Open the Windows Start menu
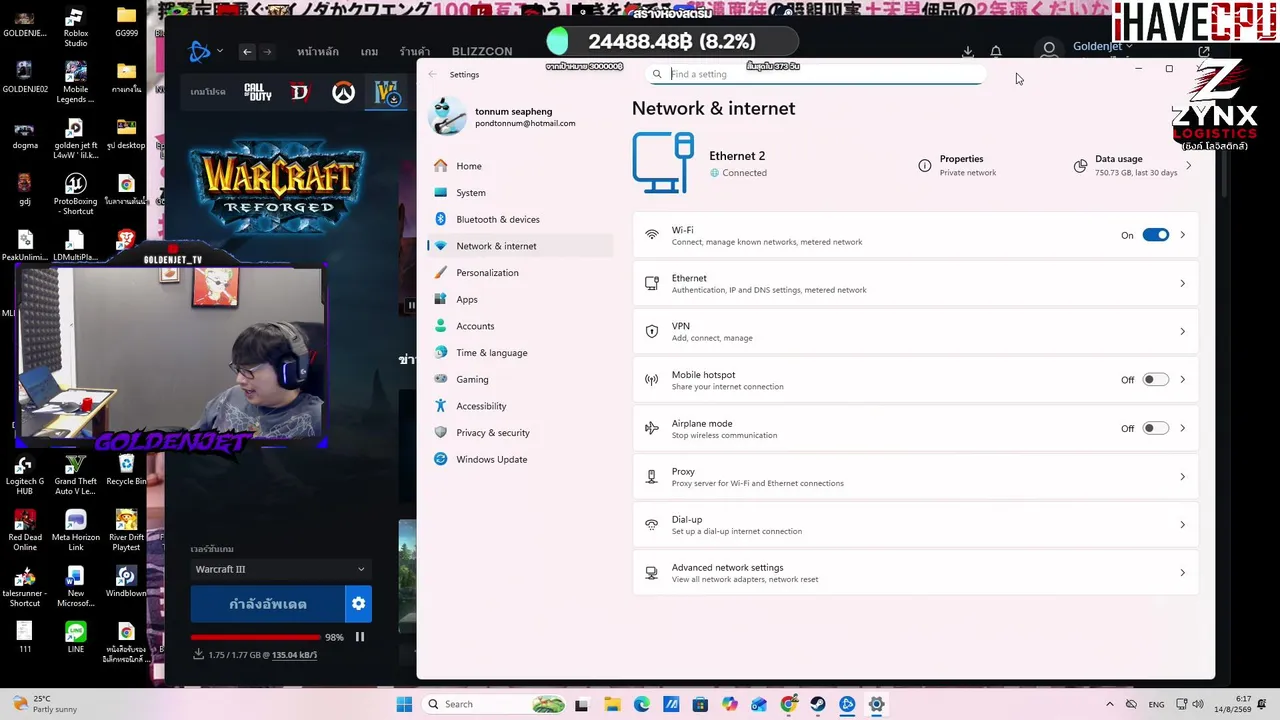Screen dimensions: 1280x720 (x=404, y=705)
